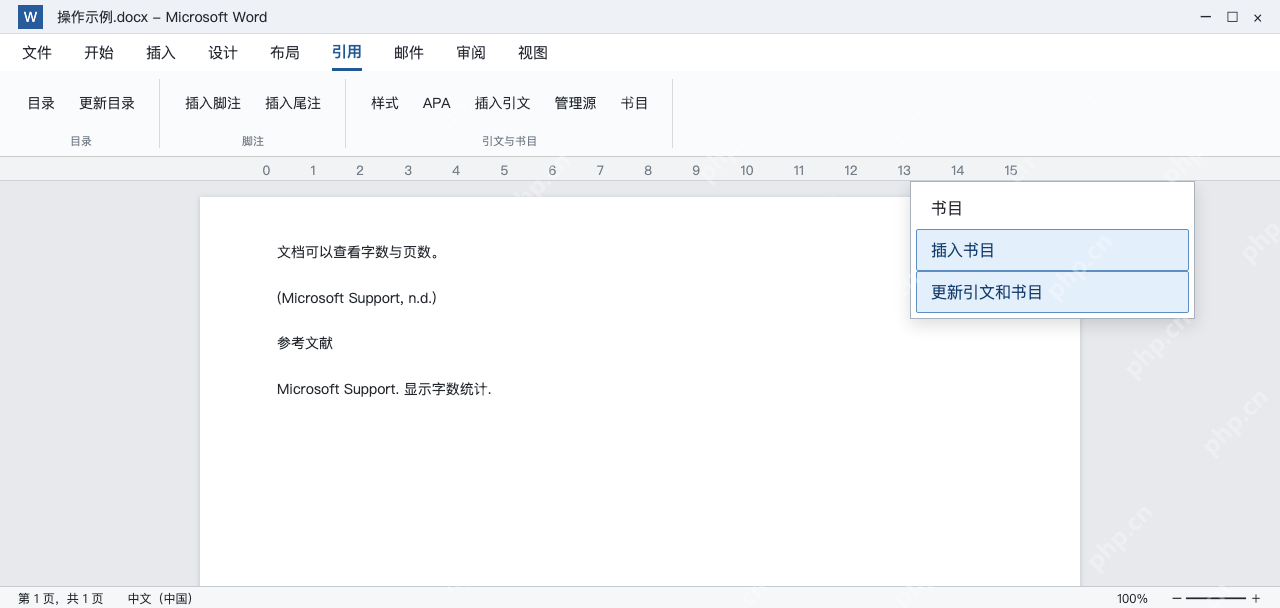The height and width of the screenshot is (608, 1280).
Task: Close the Word window
Action: pos(1258,17)
